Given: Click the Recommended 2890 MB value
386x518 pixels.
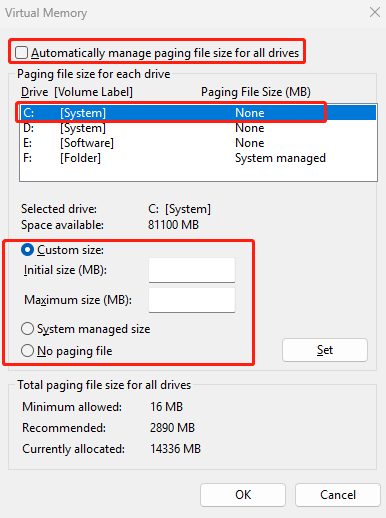Looking at the screenshot, I should (x=172, y=428).
